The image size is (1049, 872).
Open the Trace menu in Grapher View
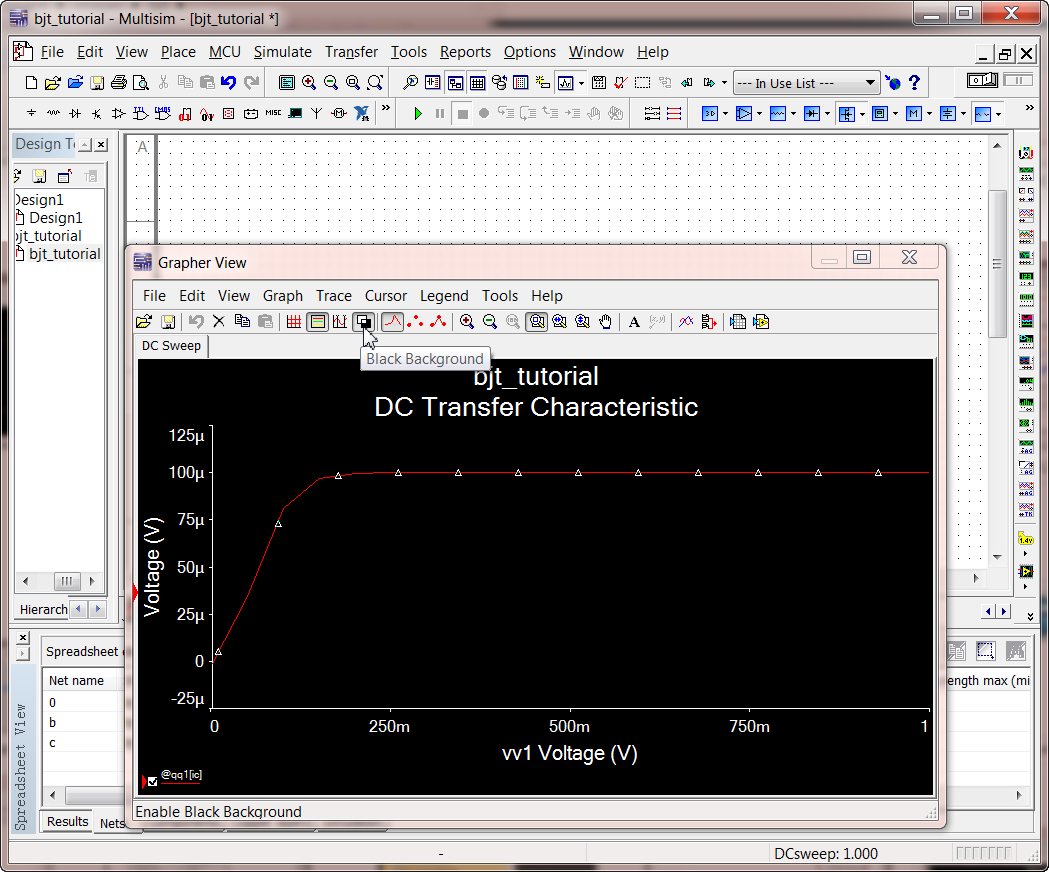pyautogui.click(x=334, y=296)
